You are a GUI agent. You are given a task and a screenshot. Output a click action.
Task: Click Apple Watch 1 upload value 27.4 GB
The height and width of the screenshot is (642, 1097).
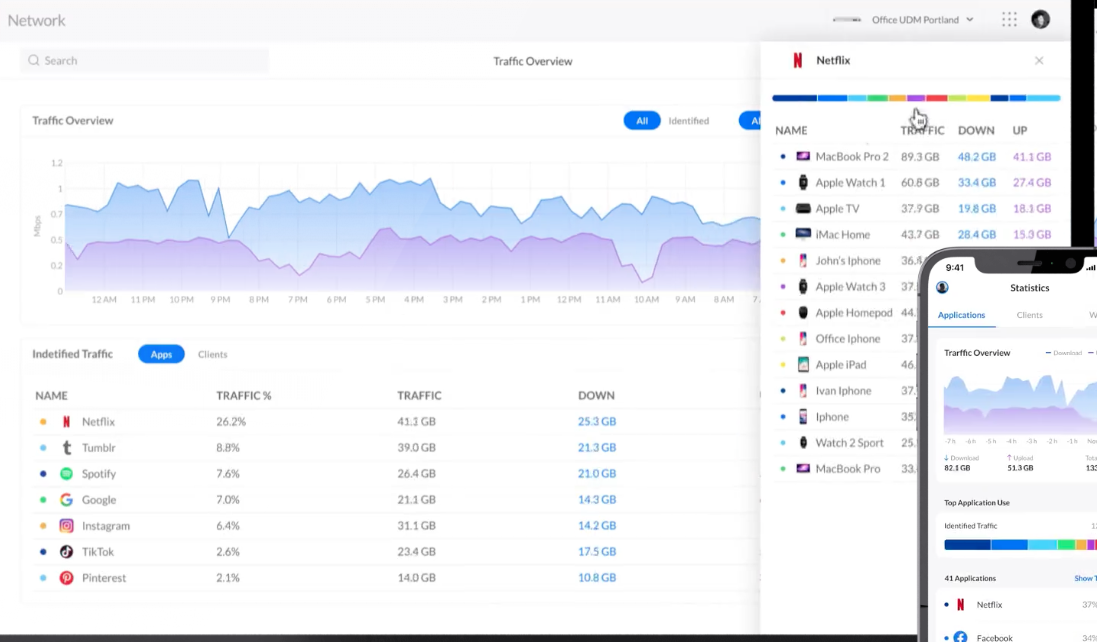pos(1032,183)
